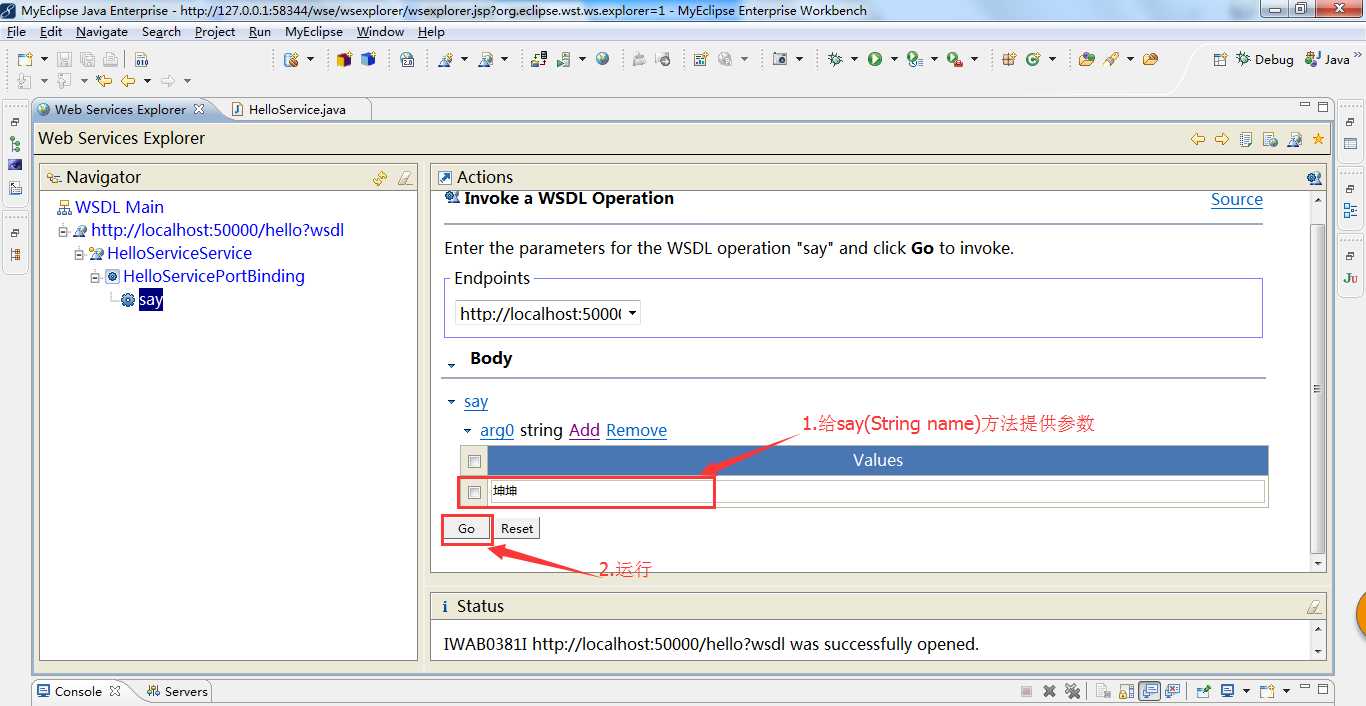Click the clear icon in Navigator header
Viewport: 1366px width, 706px height.
(x=405, y=178)
